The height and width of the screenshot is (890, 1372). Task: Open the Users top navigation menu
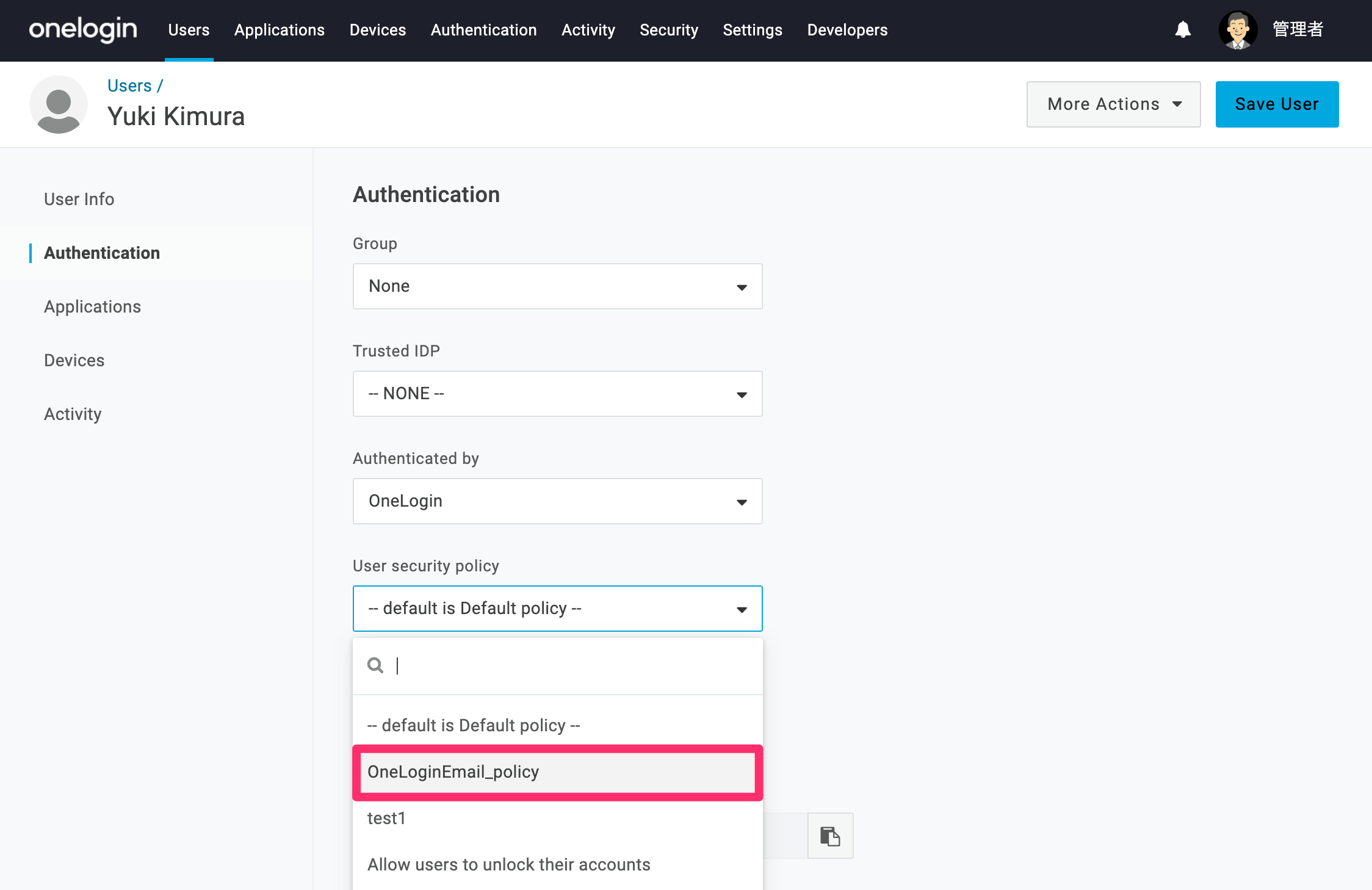tap(189, 30)
